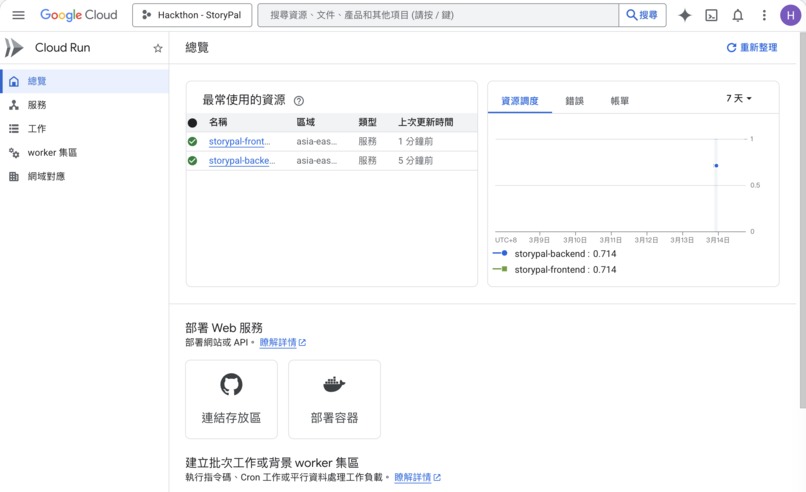This screenshot has height=492, width=806.
Task: Open worker 集區 in the sidebar
Action: click(84, 153)
